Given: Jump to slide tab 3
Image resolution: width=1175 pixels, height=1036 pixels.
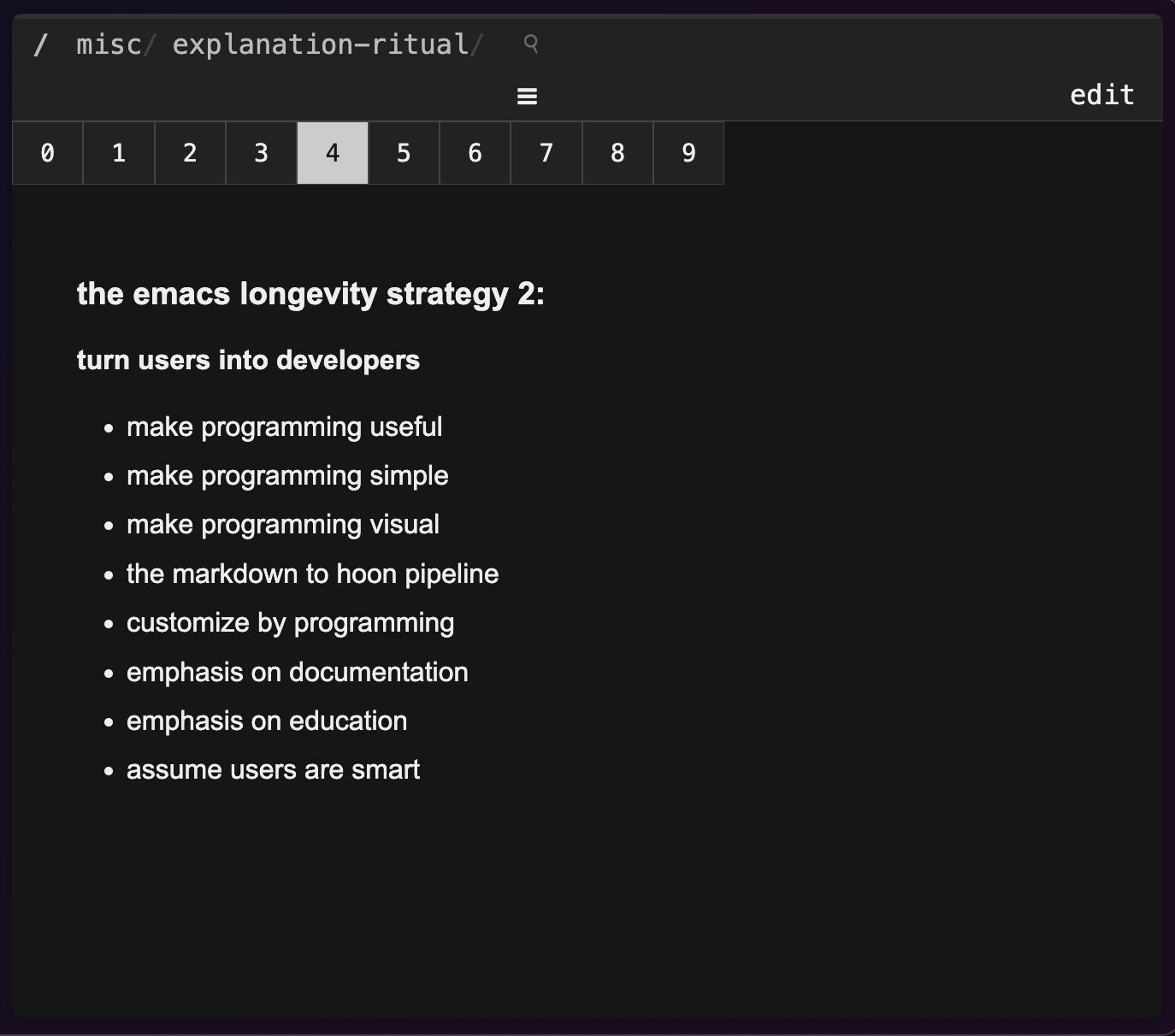Looking at the screenshot, I should pos(261,153).
